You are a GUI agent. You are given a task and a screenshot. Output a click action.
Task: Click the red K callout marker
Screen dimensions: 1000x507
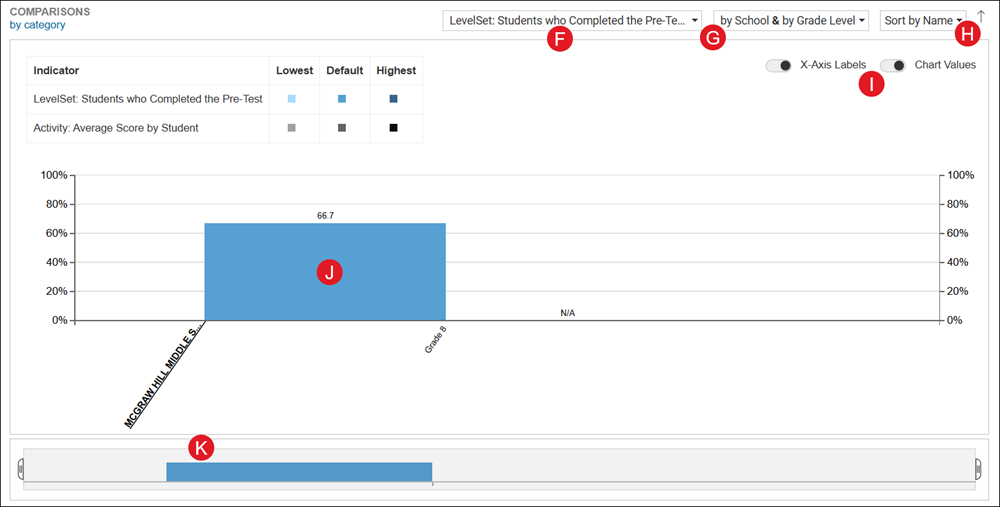[x=201, y=448]
